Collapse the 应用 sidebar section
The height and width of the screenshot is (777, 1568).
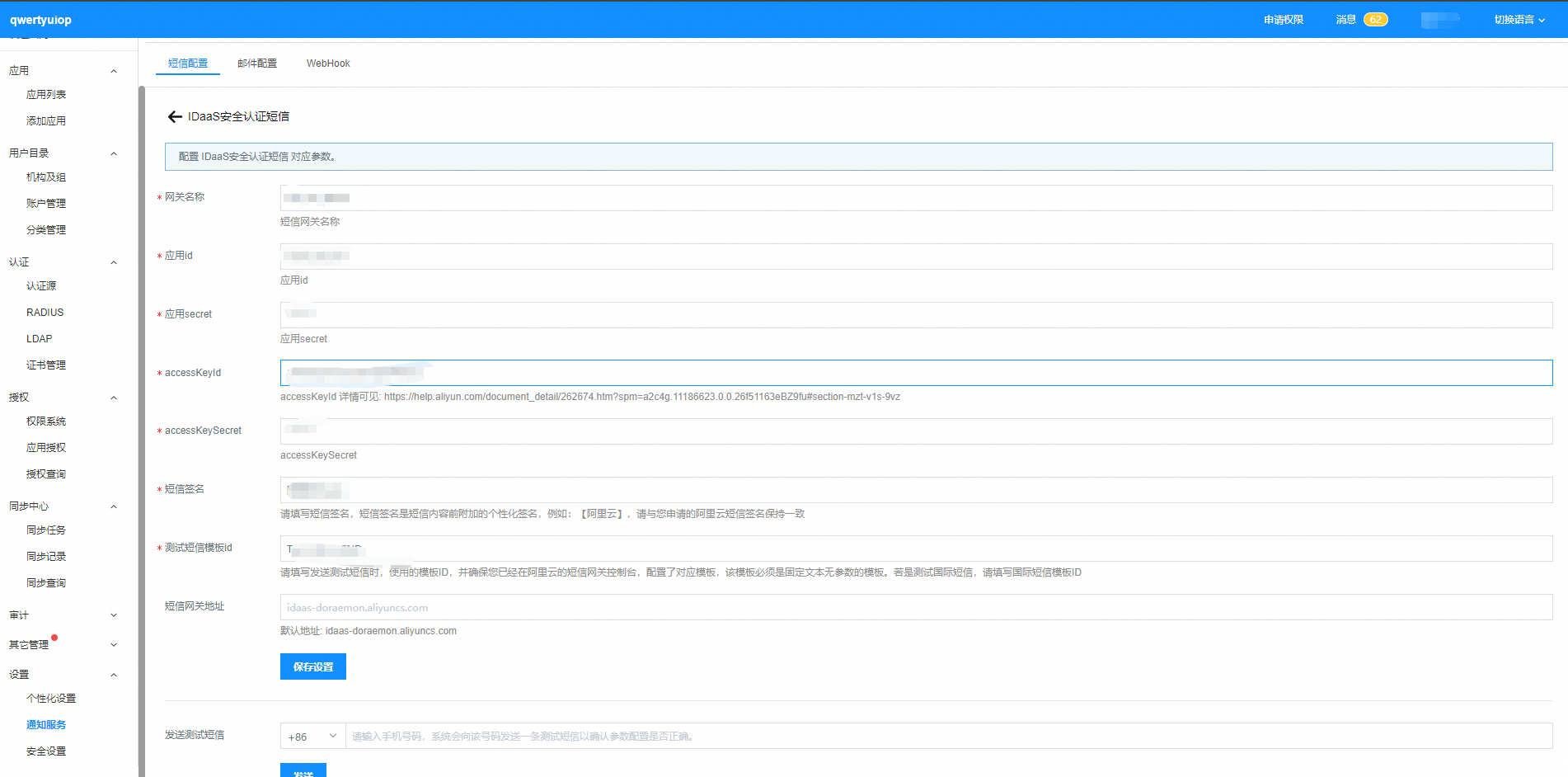click(x=114, y=72)
